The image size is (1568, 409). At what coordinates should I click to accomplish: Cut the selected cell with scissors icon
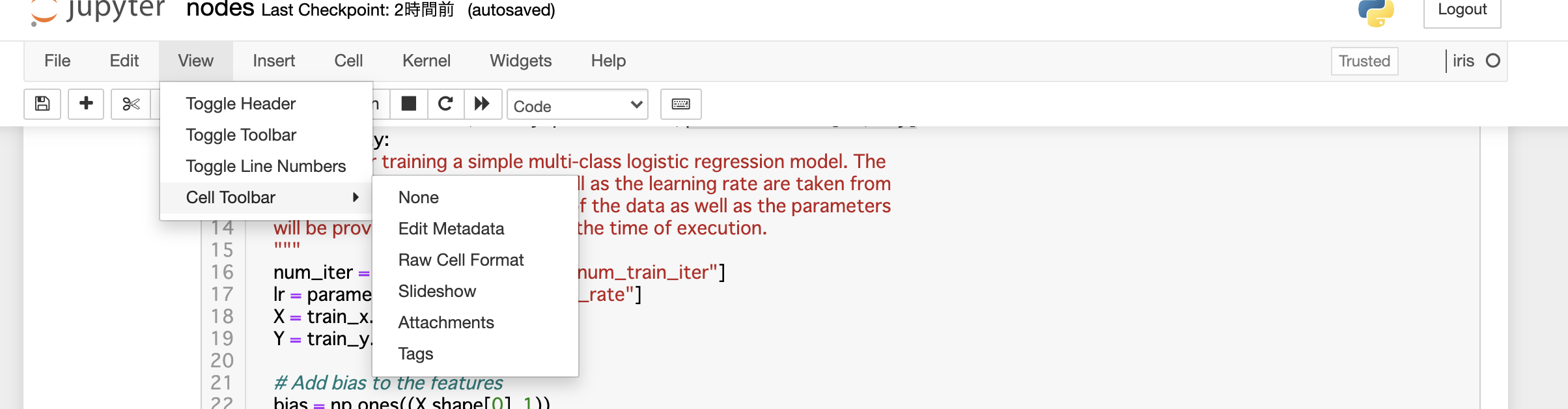(x=131, y=104)
